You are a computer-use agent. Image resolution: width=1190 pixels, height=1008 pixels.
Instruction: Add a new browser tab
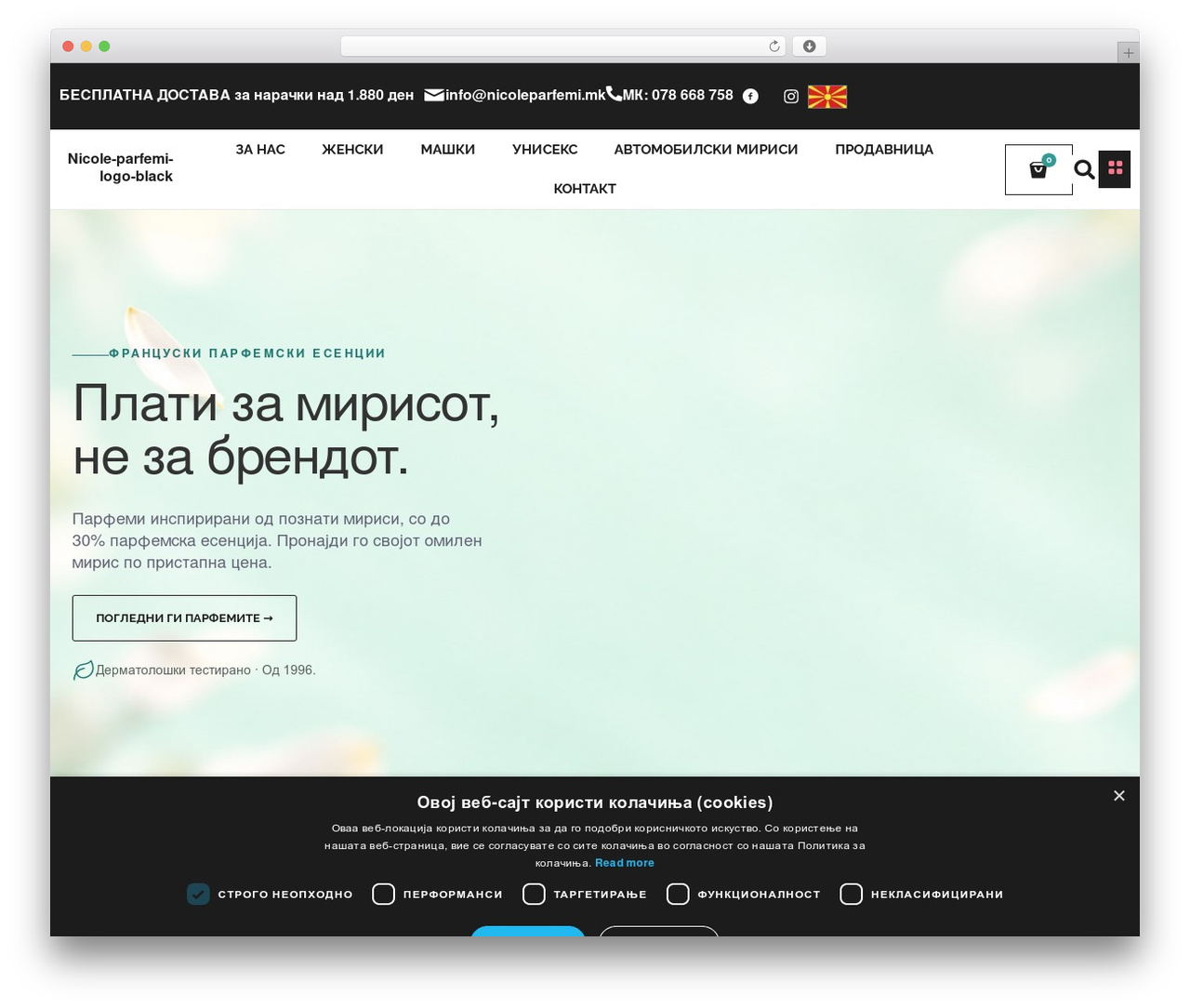pyautogui.click(x=1128, y=53)
